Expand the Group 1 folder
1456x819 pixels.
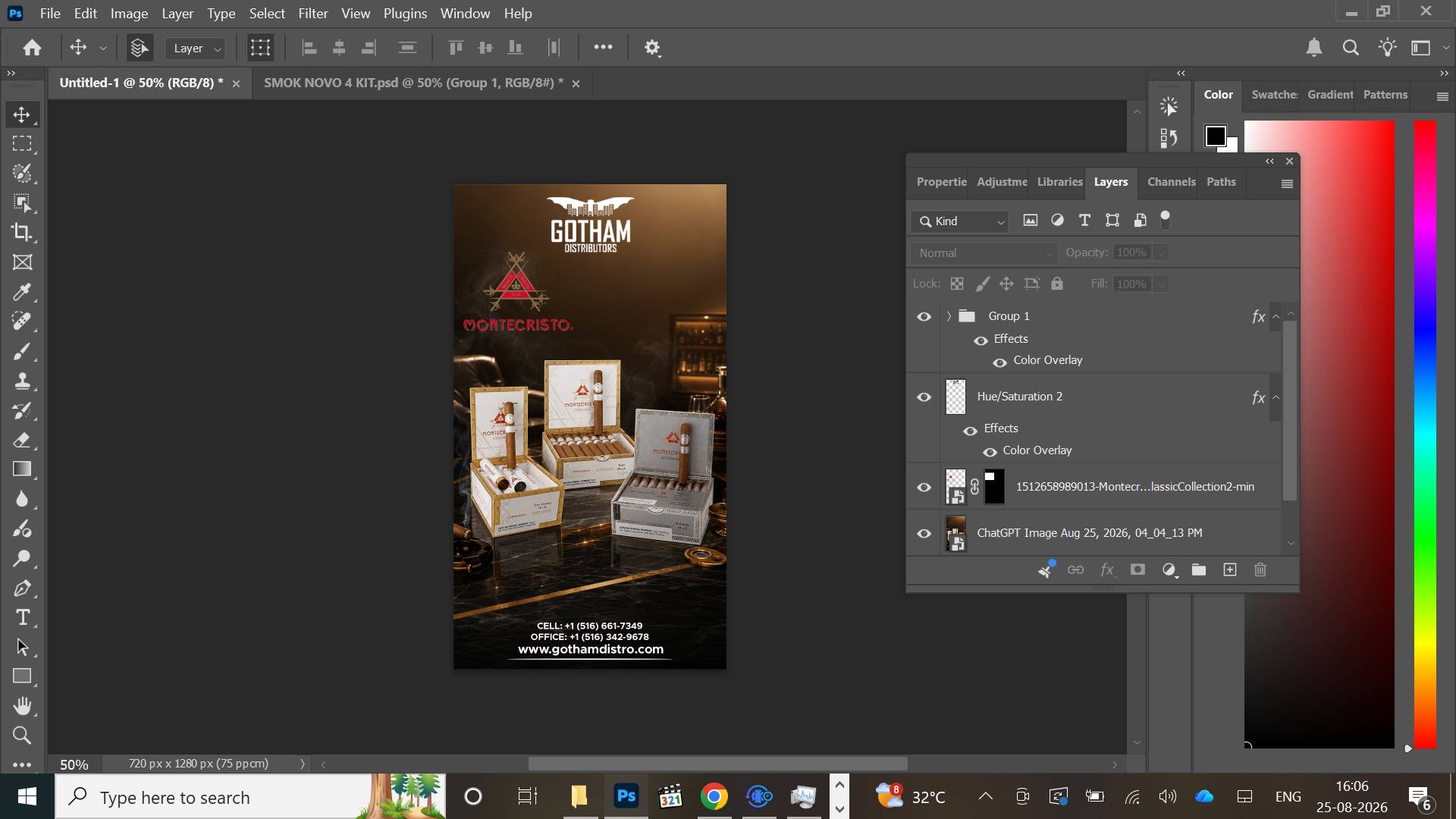click(949, 316)
